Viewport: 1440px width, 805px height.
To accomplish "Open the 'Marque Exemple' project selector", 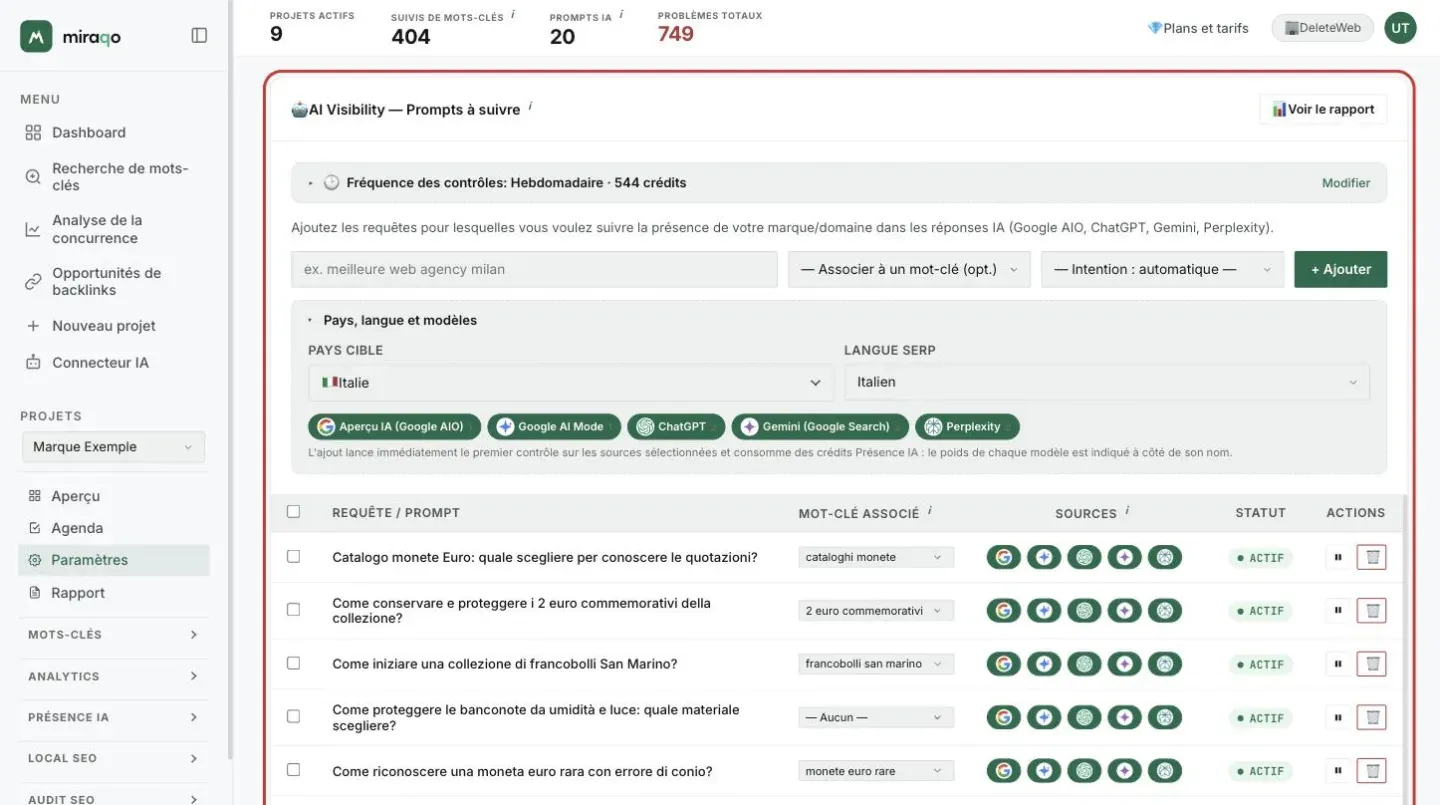I will (113, 447).
